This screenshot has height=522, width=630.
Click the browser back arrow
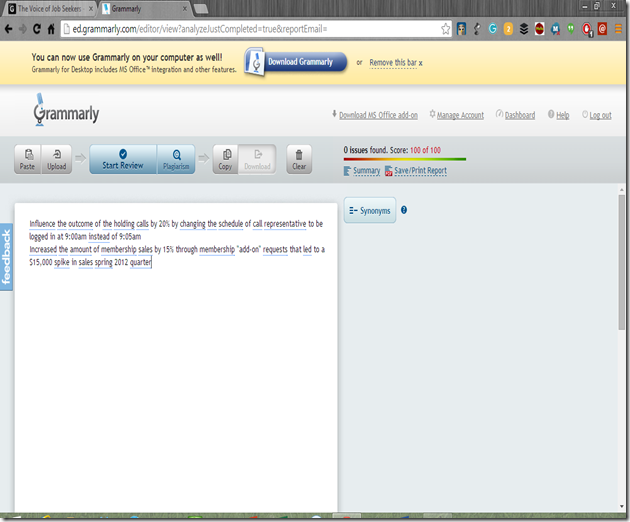coord(8,29)
